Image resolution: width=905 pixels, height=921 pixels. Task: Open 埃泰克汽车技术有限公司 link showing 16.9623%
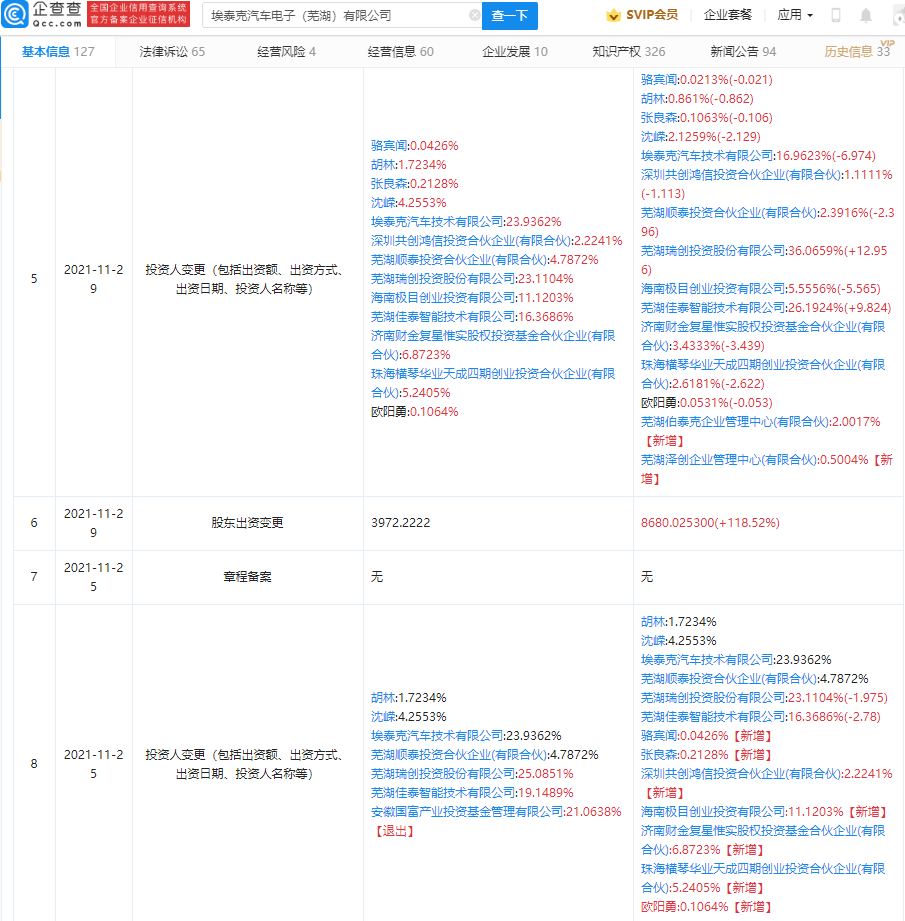coord(706,156)
